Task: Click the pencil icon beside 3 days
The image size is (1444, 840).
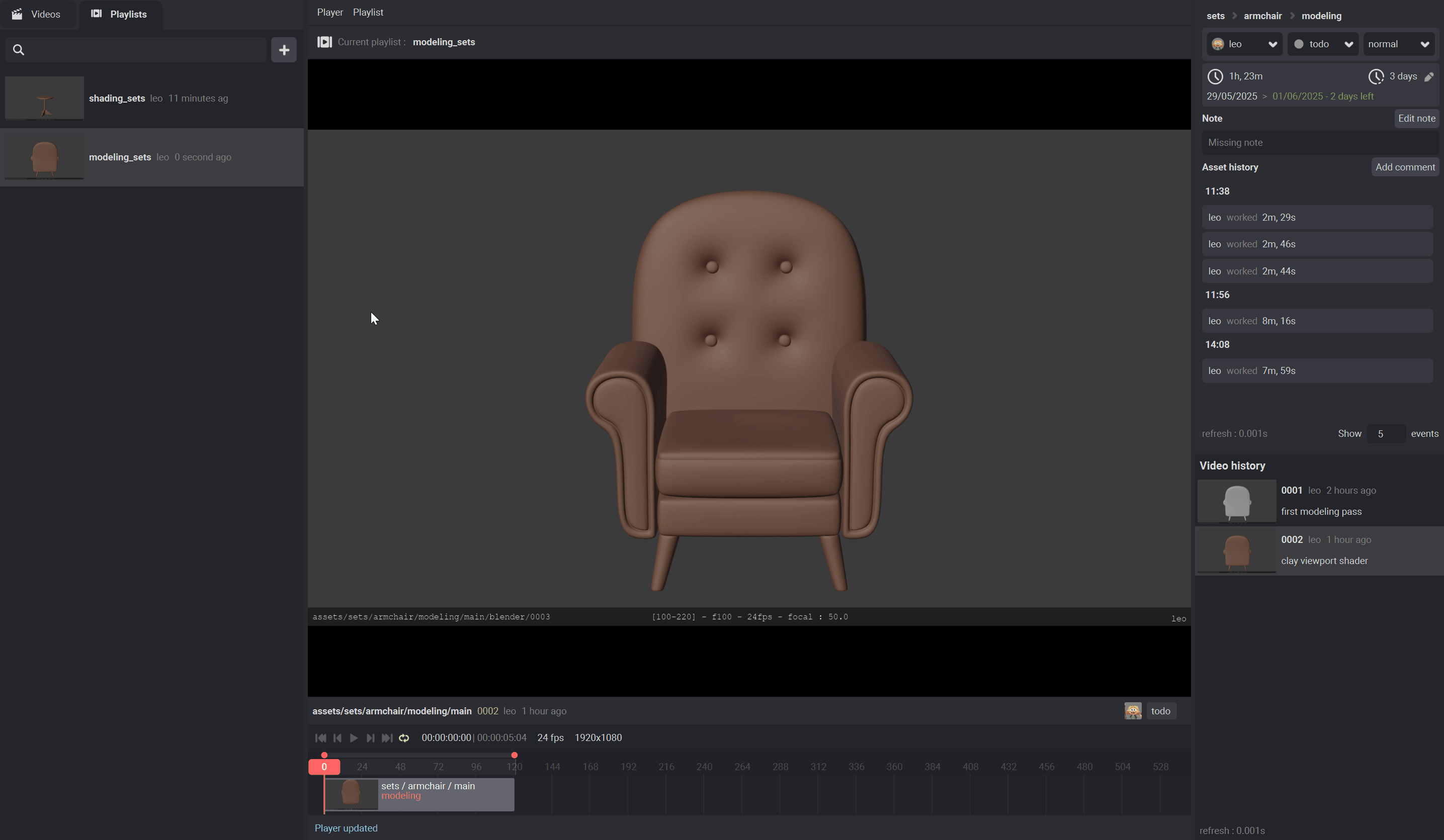Action: (x=1428, y=77)
